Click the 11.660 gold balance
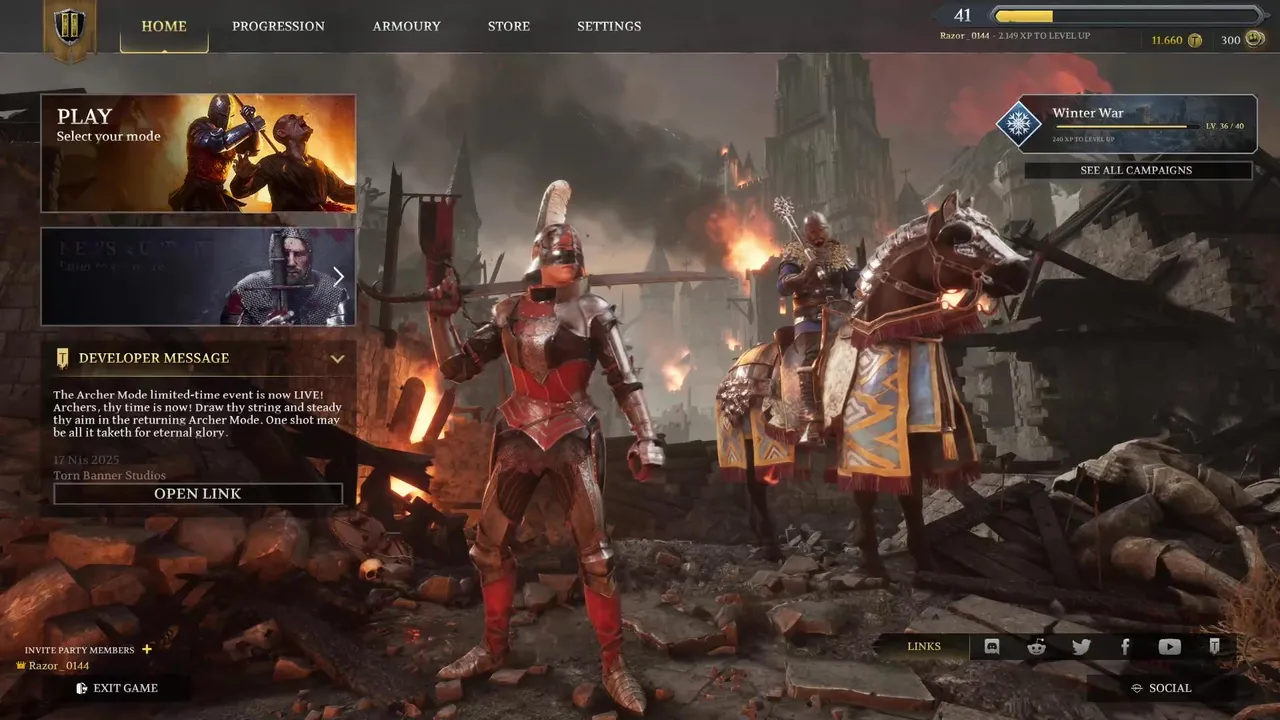 pyautogui.click(x=1167, y=41)
